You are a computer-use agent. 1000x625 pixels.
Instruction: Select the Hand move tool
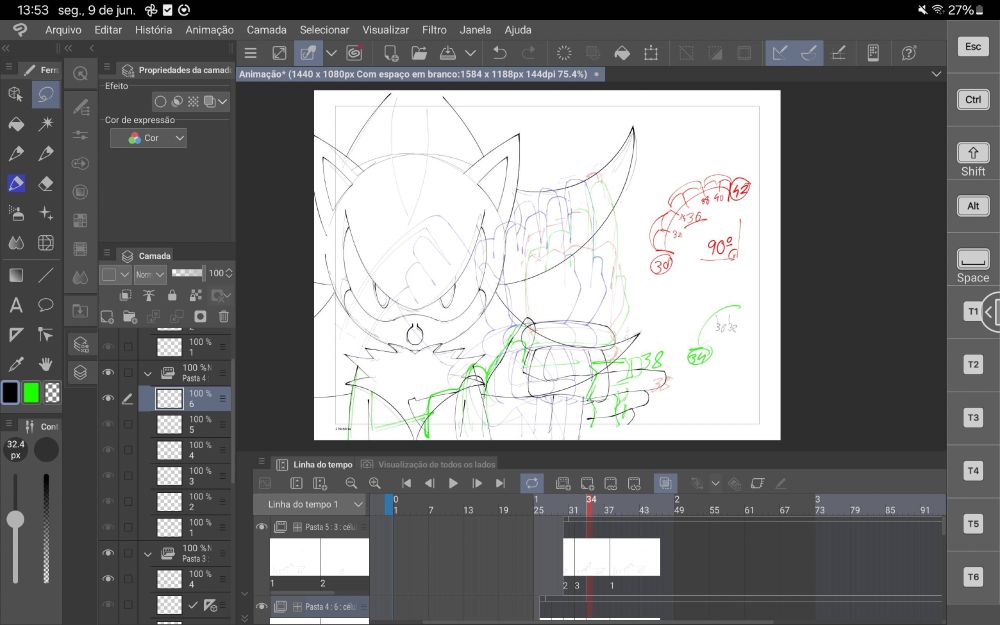pyautogui.click(x=45, y=364)
